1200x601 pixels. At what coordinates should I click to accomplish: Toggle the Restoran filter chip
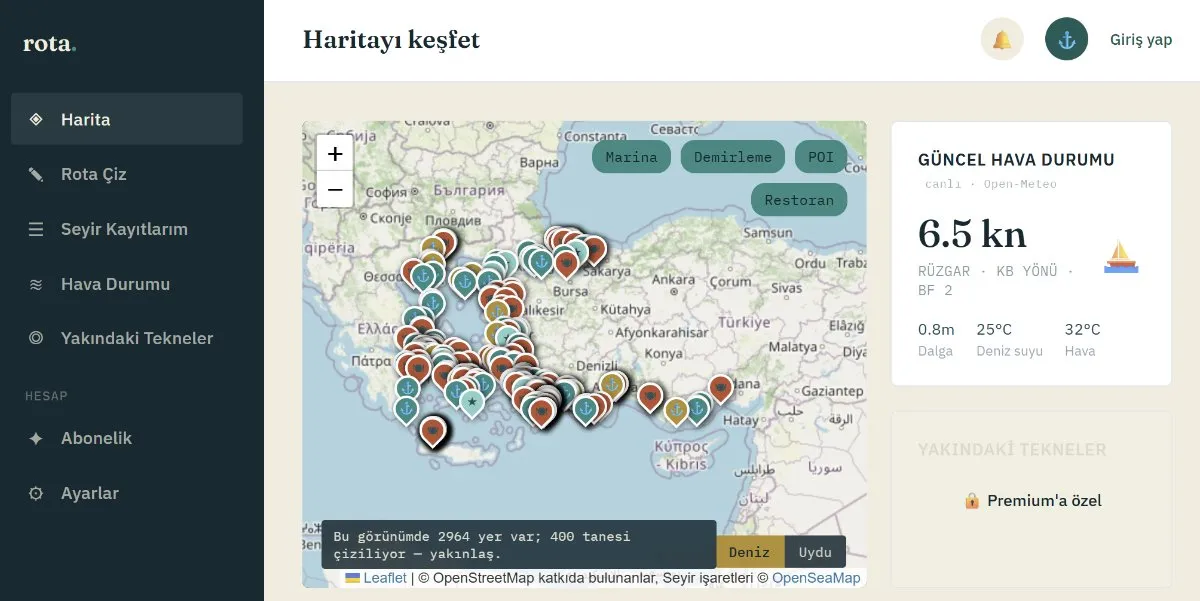tap(799, 200)
